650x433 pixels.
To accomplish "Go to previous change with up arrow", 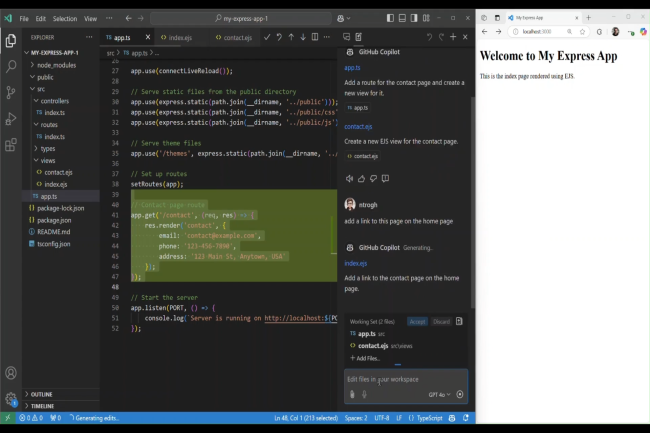I will pyautogui.click(x=291, y=37).
